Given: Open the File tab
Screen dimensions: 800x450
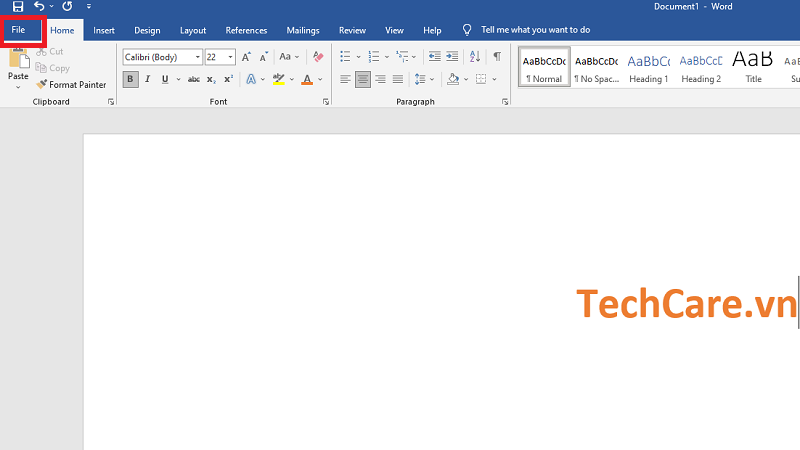Looking at the screenshot, I should [18, 30].
